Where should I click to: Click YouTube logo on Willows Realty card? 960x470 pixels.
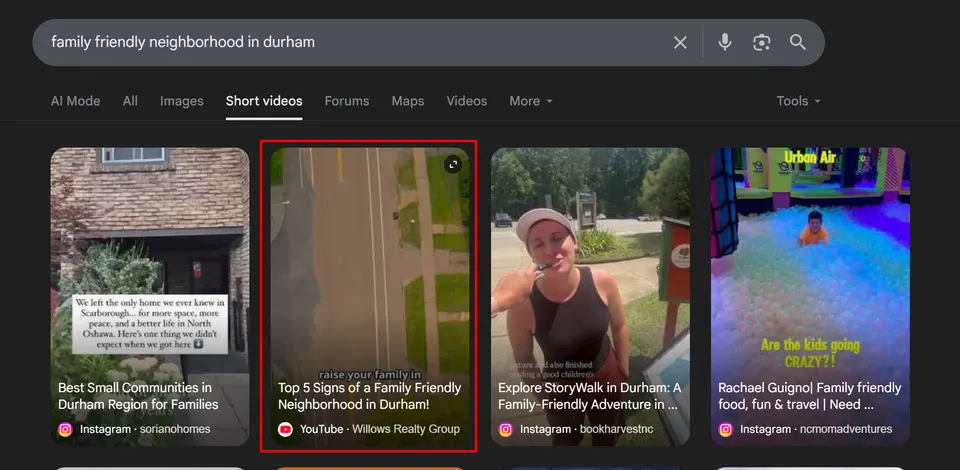coord(285,430)
